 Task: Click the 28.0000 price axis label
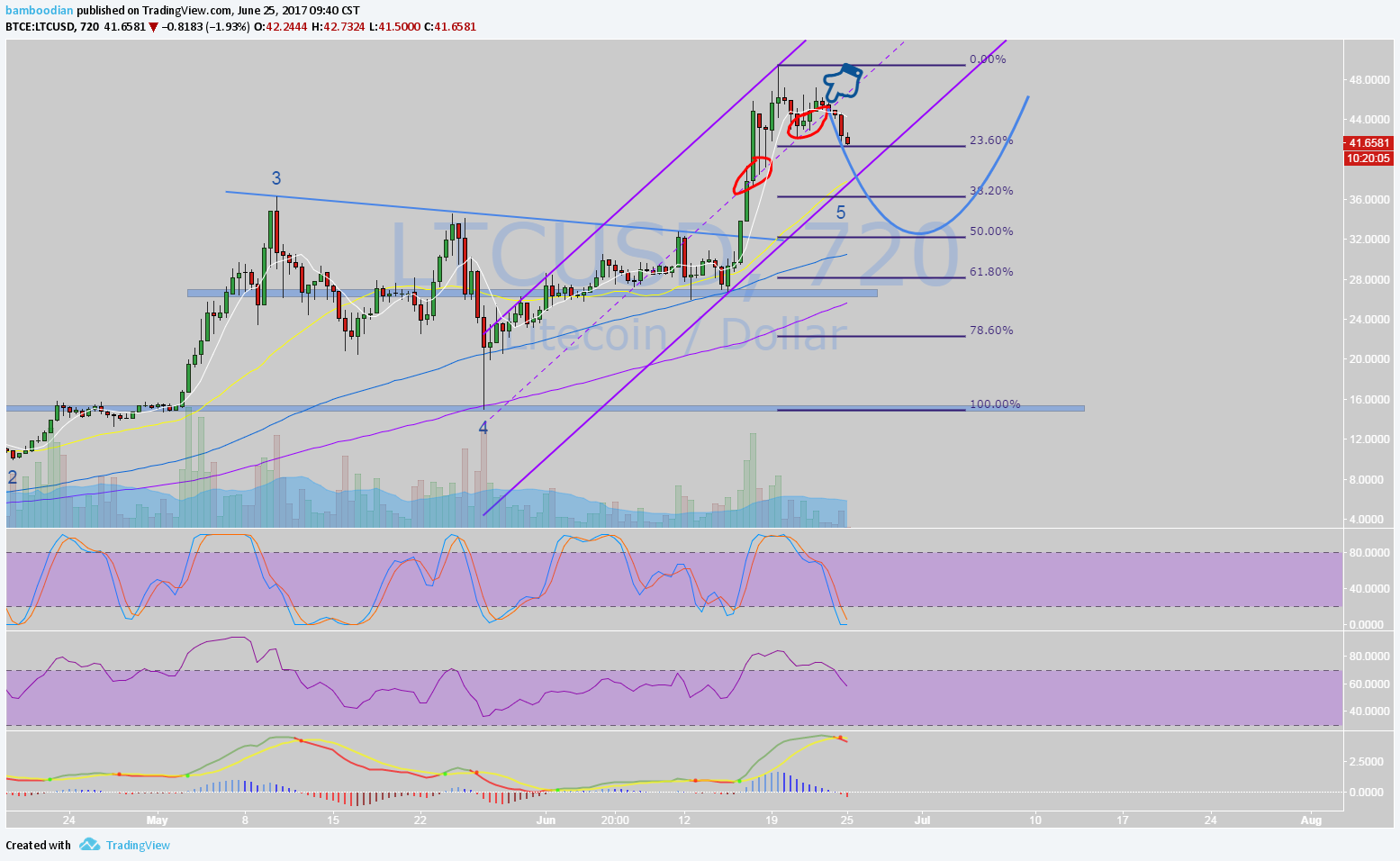(1368, 280)
